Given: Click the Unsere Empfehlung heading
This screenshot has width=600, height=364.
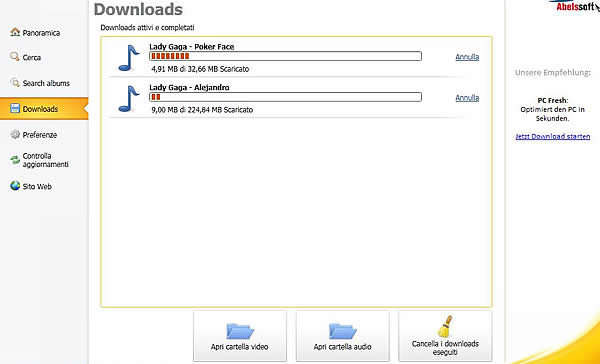Looking at the screenshot, I should (553, 72).
